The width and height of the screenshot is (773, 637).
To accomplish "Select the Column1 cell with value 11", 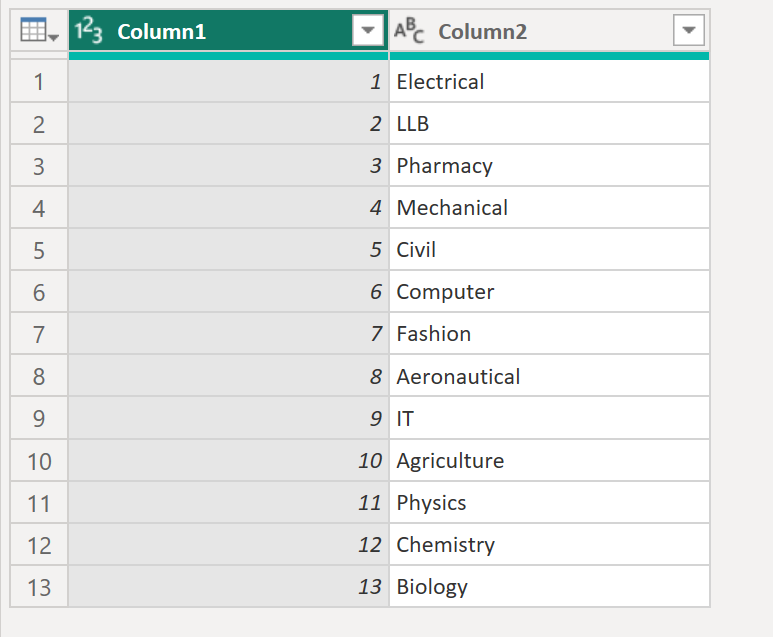I will point(228,503).
